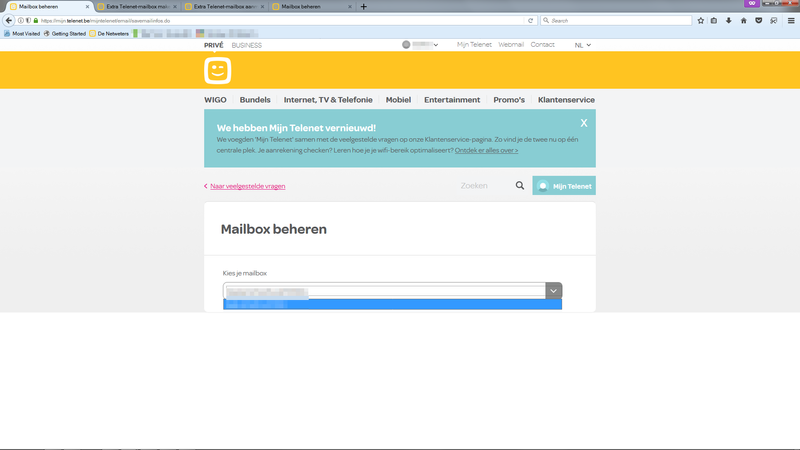
Task: Select the BUSINESS site section
Action: pos(246,45)
